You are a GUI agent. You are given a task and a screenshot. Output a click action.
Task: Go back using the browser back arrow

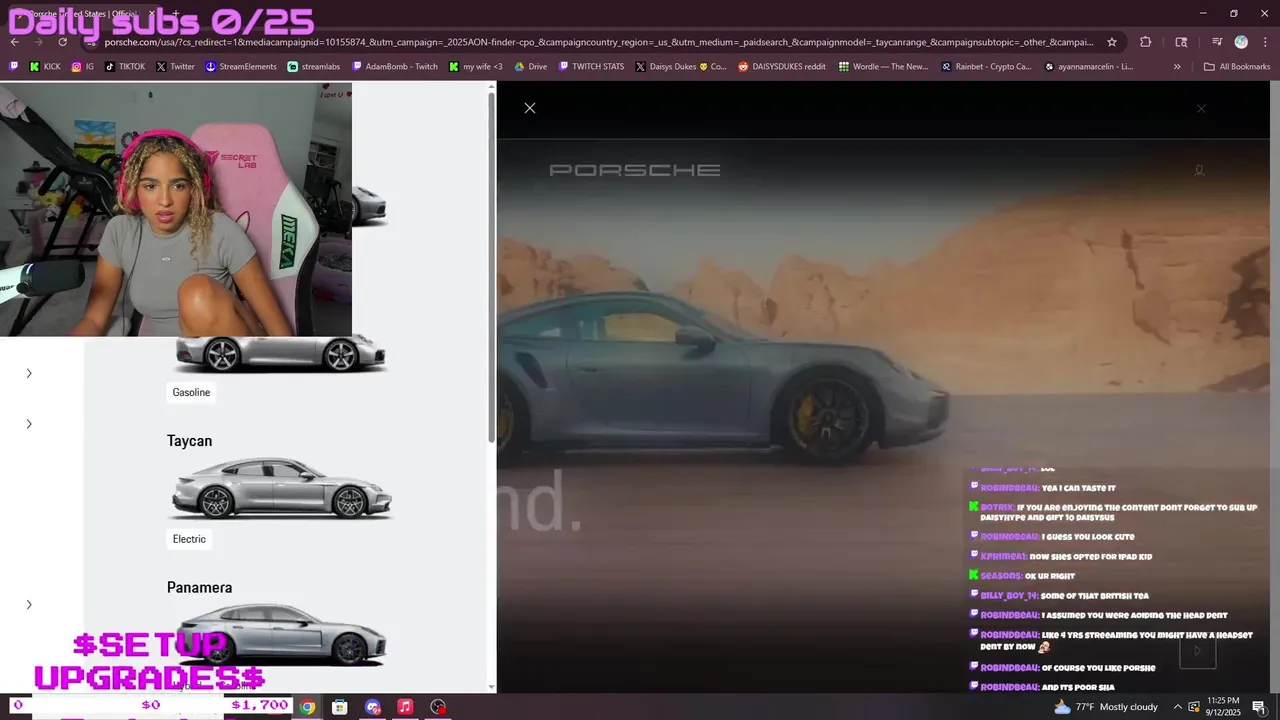(x=15, y=42)
